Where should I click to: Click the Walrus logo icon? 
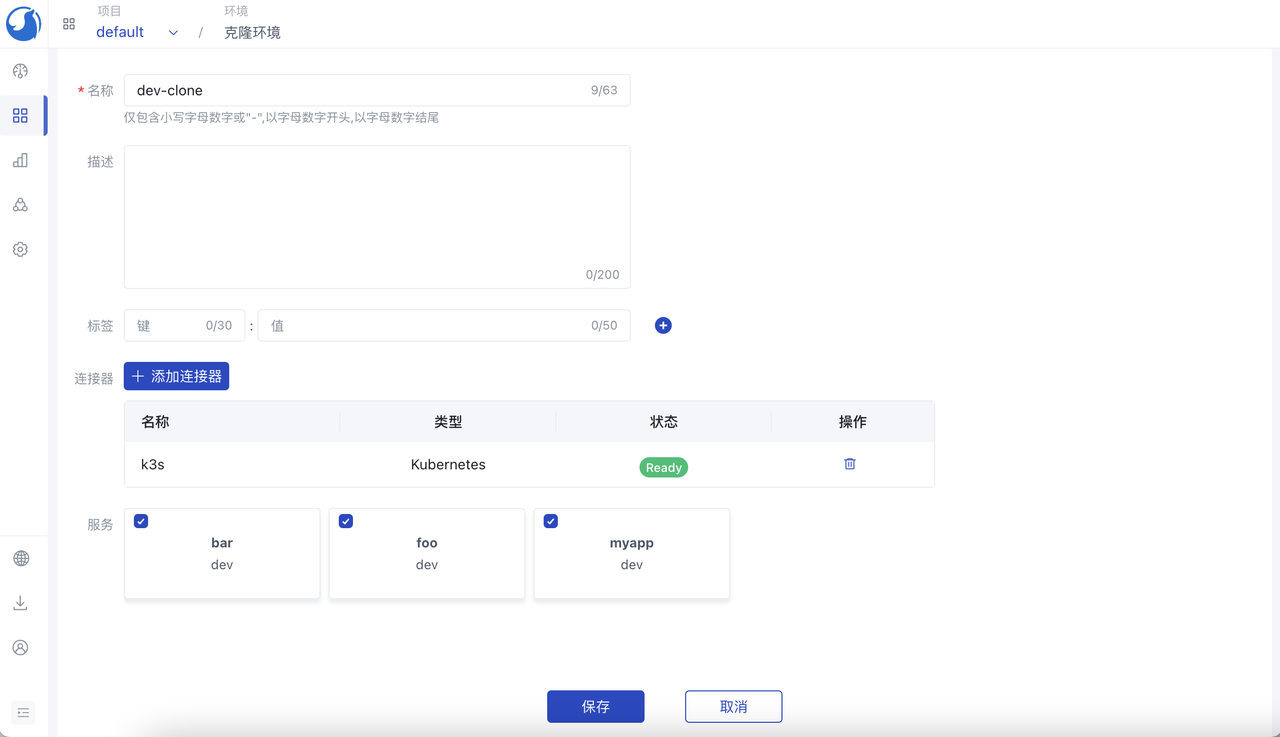[23, 23]
